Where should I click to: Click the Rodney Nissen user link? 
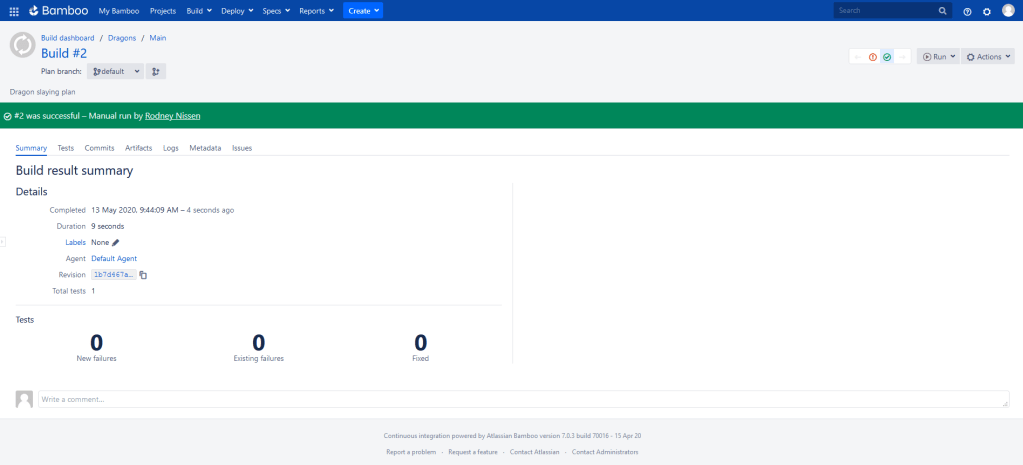[172, 116]
